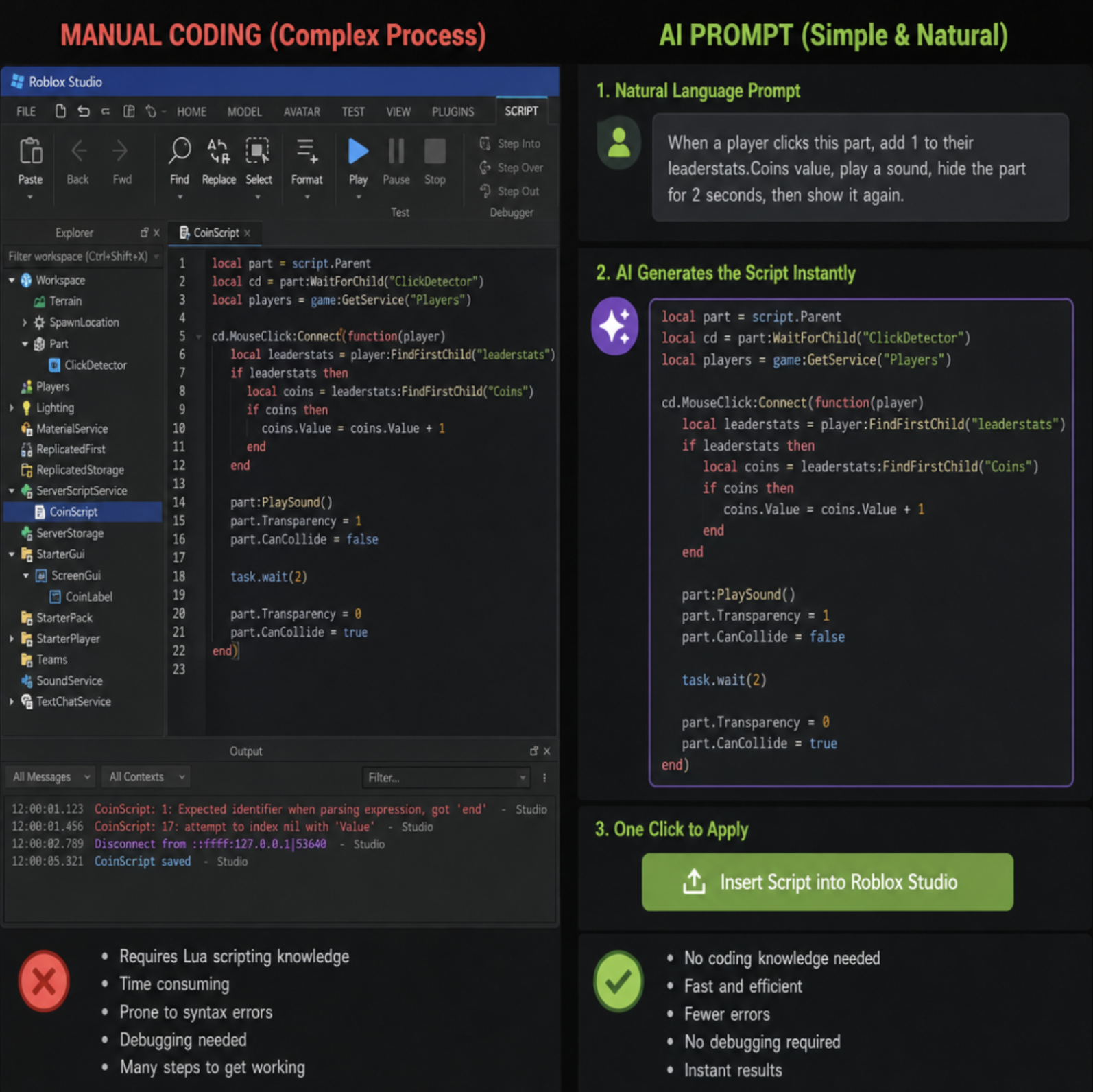Open the Output panel options menu
The height and width of the screenshot is (1092, 1093).
click(x=544, y=778)
